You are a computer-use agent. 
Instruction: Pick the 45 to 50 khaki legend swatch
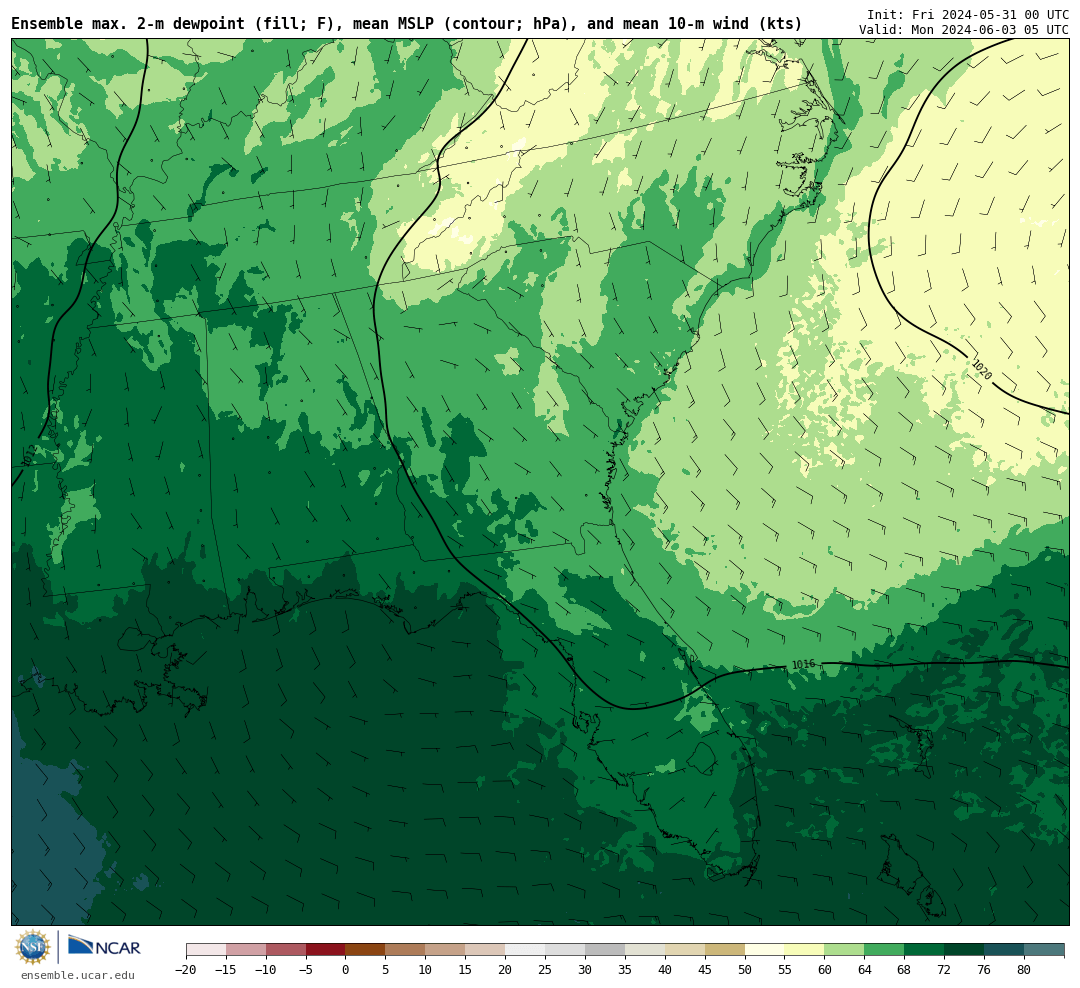(725, 950)
